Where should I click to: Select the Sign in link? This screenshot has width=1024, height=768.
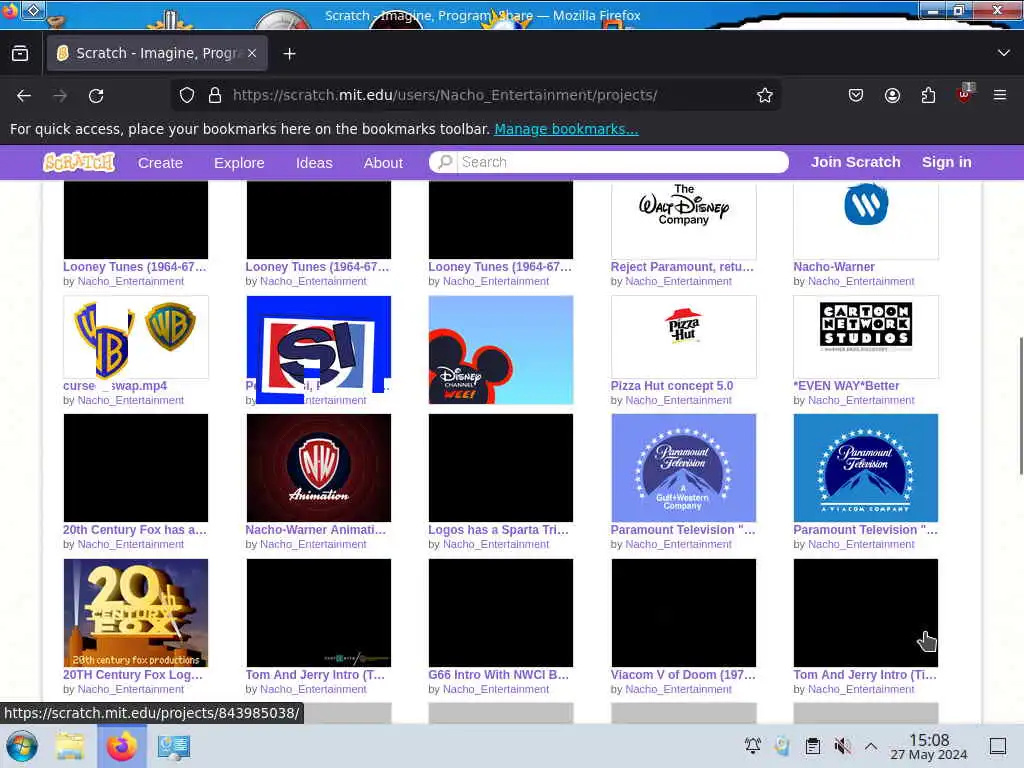pyautogui.click(x=946, y=162)
